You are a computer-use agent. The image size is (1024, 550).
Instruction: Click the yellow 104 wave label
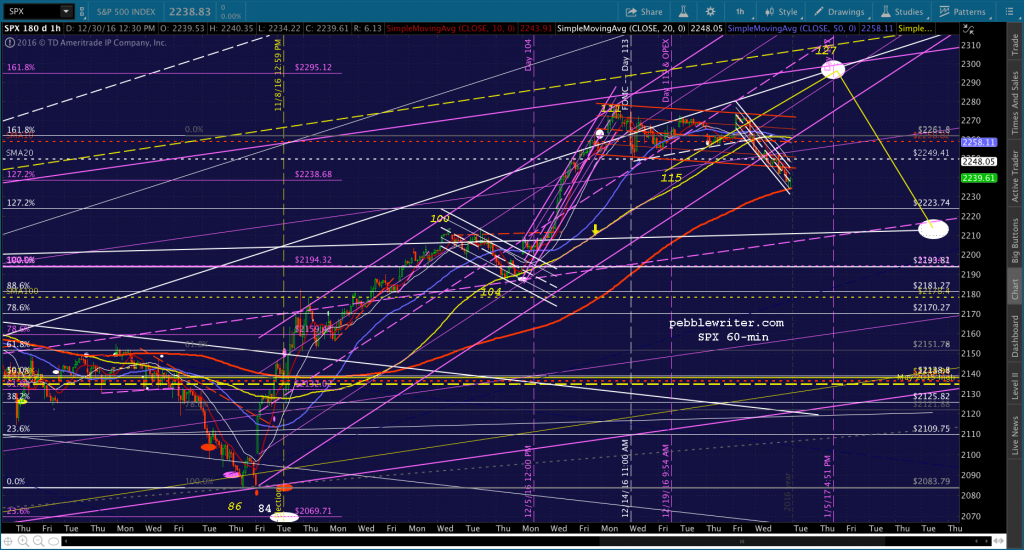tap(490, 293)
